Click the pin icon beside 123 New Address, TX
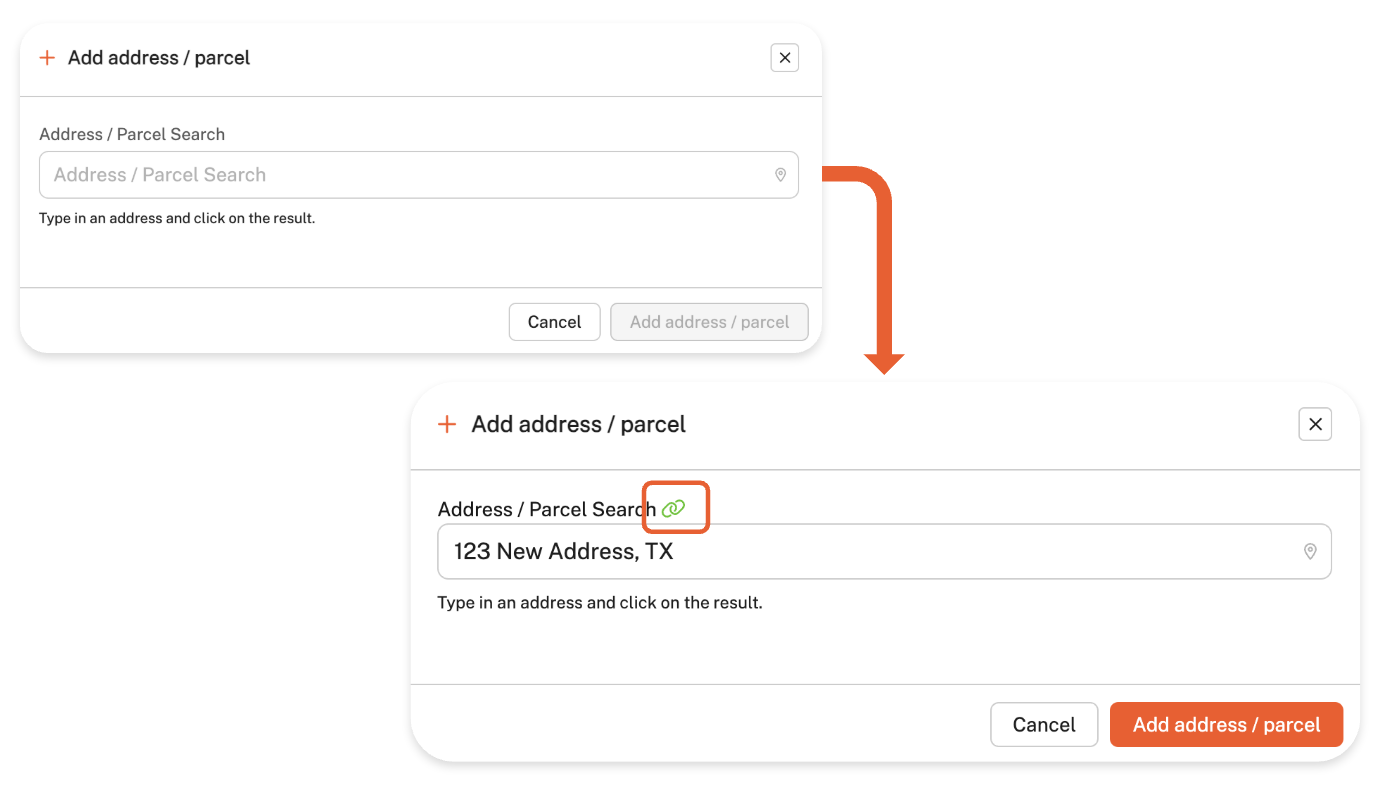The width and height of the screenshot is (1380, 786). coord(1310,551)
